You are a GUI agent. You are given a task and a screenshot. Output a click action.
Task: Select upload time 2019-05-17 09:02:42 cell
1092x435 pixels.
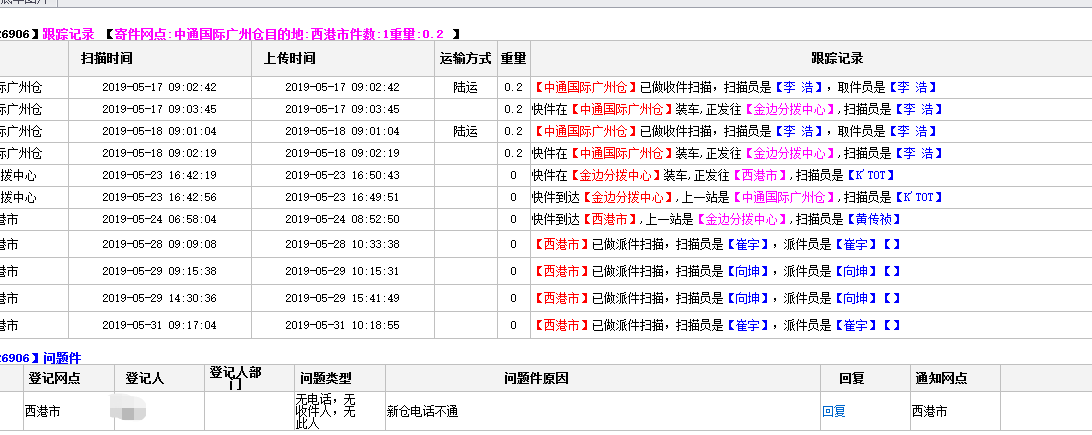pos(343,88)
